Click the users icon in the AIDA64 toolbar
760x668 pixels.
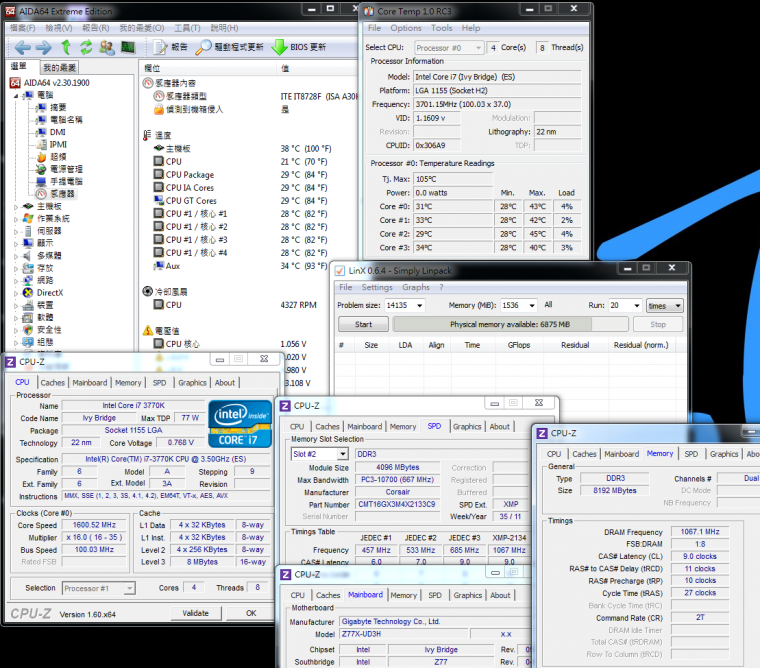coord(107,47)
